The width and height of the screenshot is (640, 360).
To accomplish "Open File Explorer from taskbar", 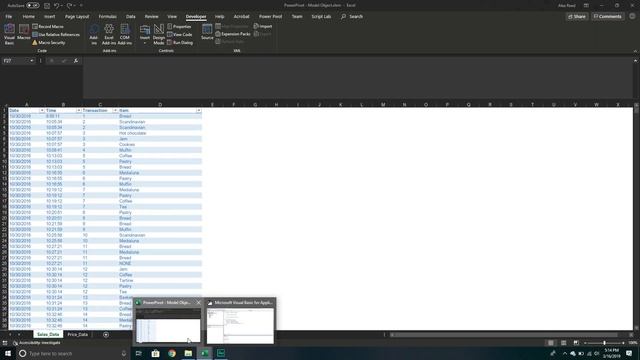I will point(188,353).
